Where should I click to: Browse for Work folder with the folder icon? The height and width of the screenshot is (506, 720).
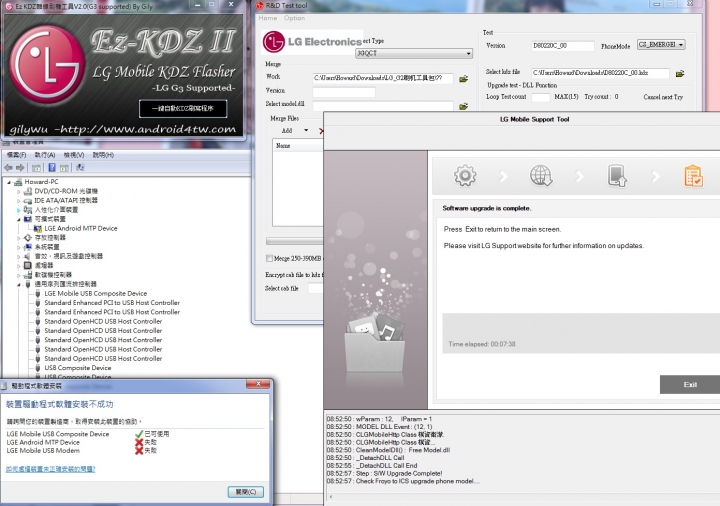pos(463,79)
